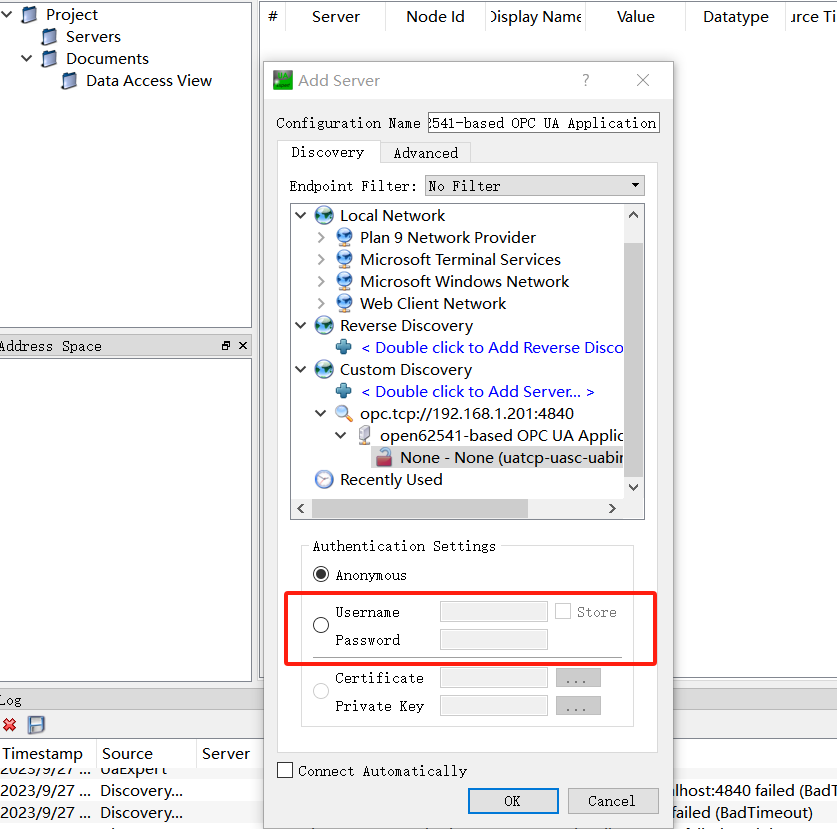Image resolution: width=837 pixels, height=829 pixels.
Task: Click the Local Network globe icon
Action: pos(324,215)
